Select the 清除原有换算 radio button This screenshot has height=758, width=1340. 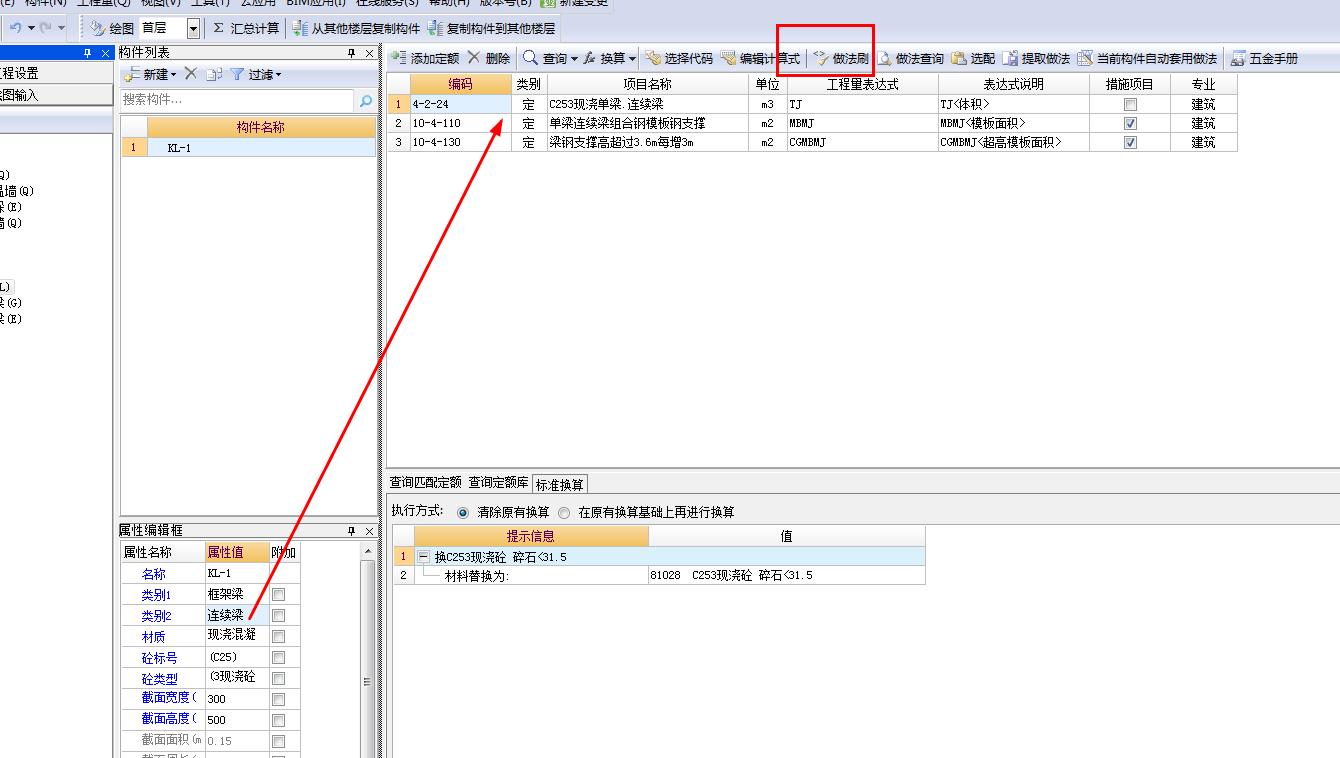pyautogui.click(x=462, y=512)
